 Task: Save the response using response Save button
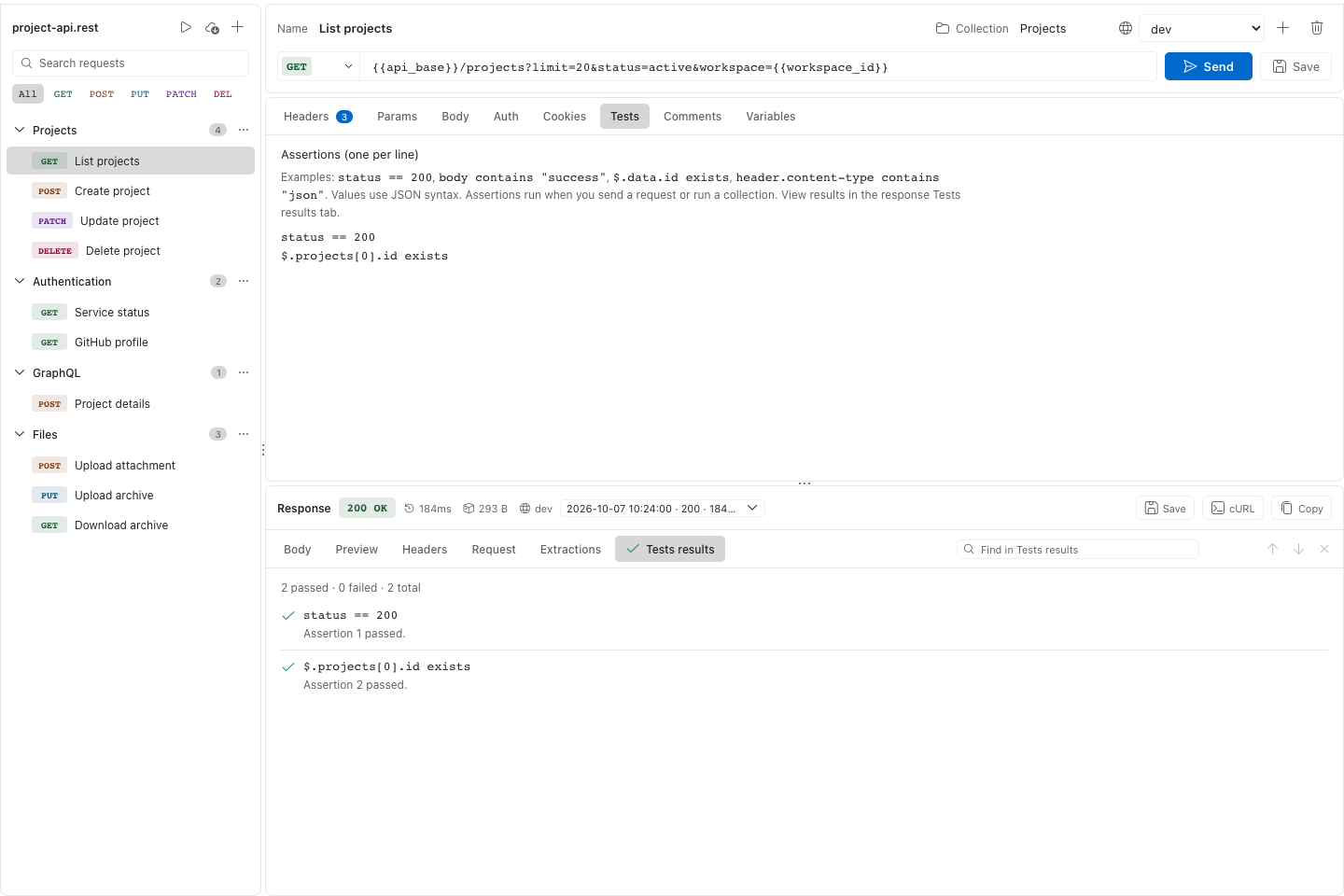point(1165,508)
